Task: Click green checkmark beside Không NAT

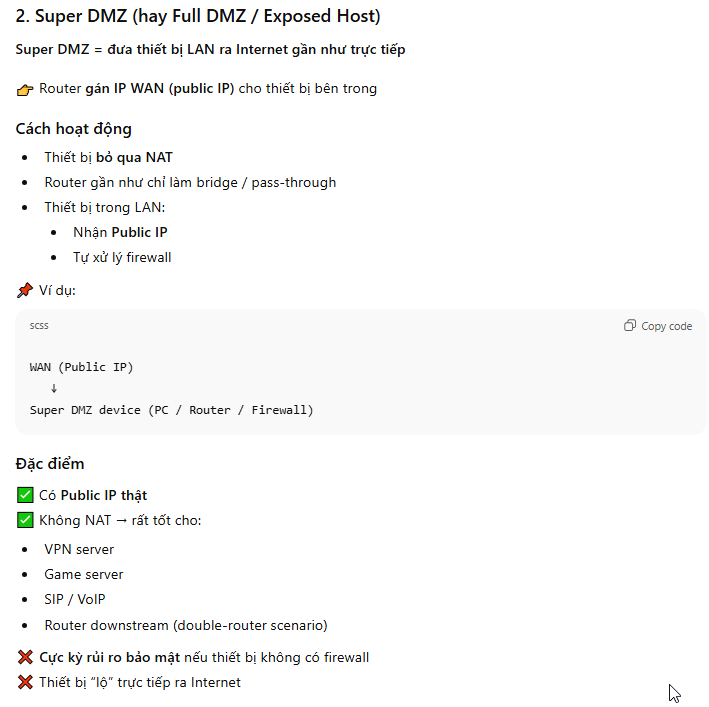Action: click(25, 520)
